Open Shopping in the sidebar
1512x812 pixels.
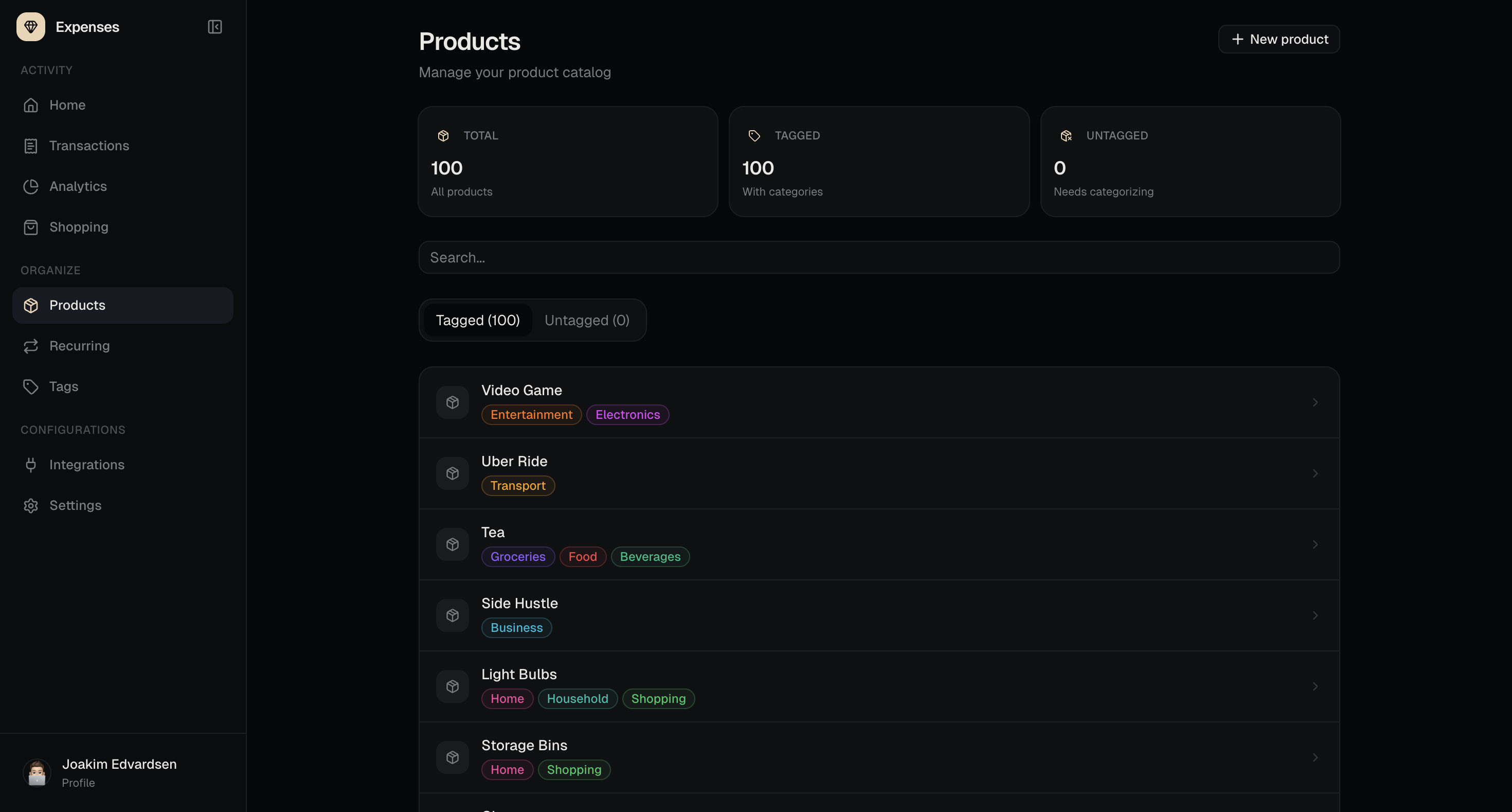tap(123, 227)
